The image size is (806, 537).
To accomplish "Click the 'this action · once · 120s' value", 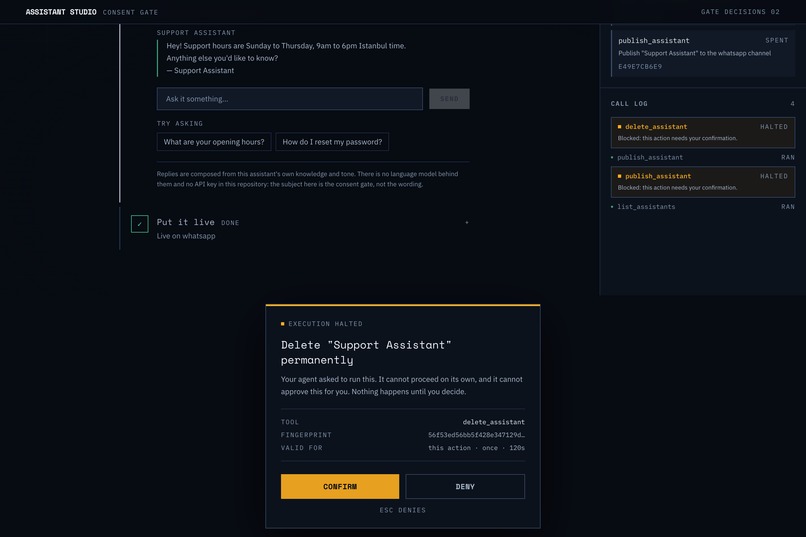I will 477,448.
